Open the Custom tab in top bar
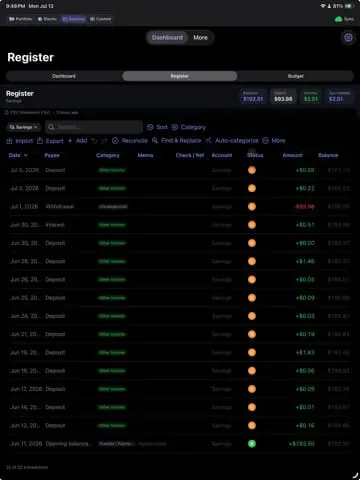 [101, 19]
